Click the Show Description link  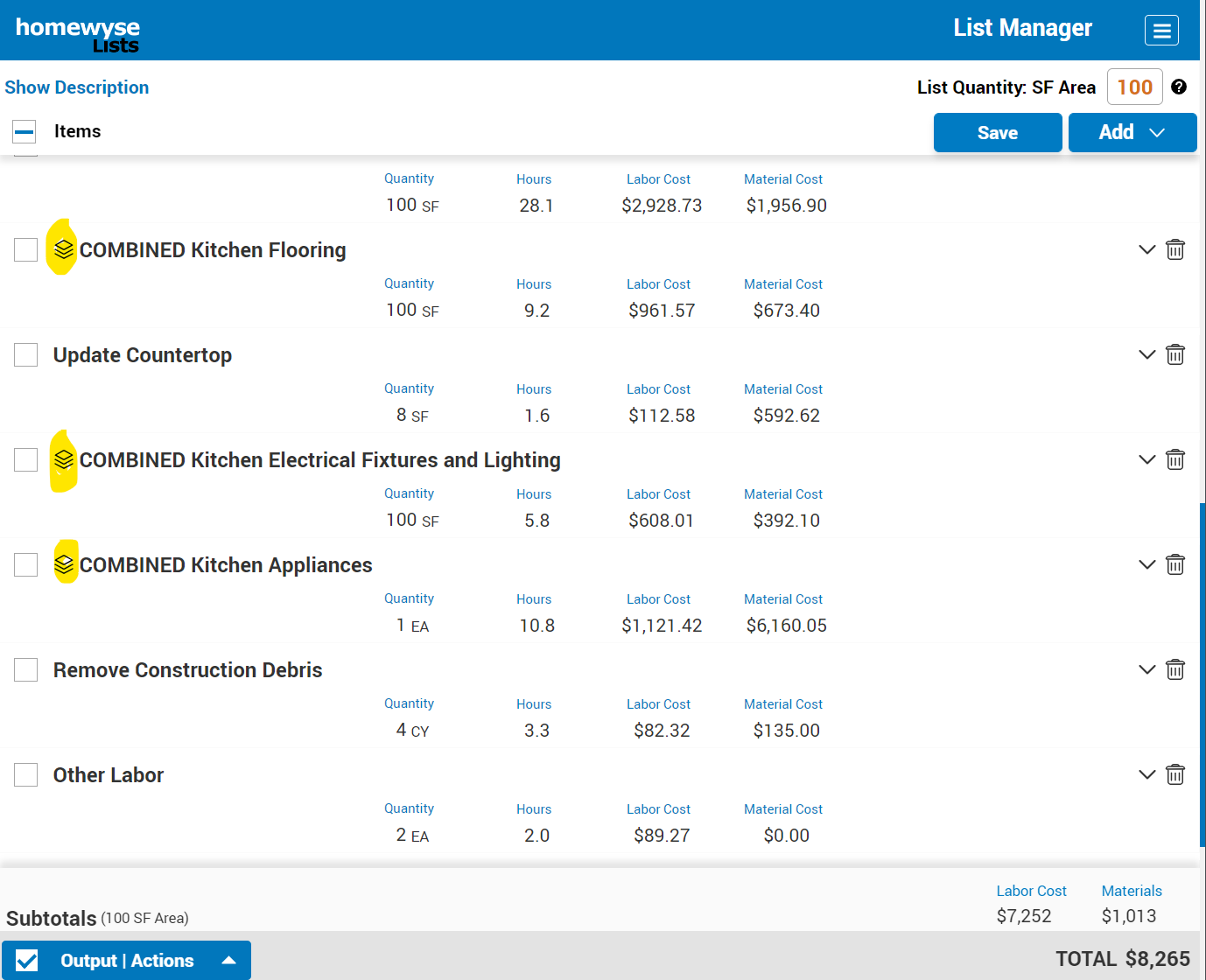click(x=77, y=87)
